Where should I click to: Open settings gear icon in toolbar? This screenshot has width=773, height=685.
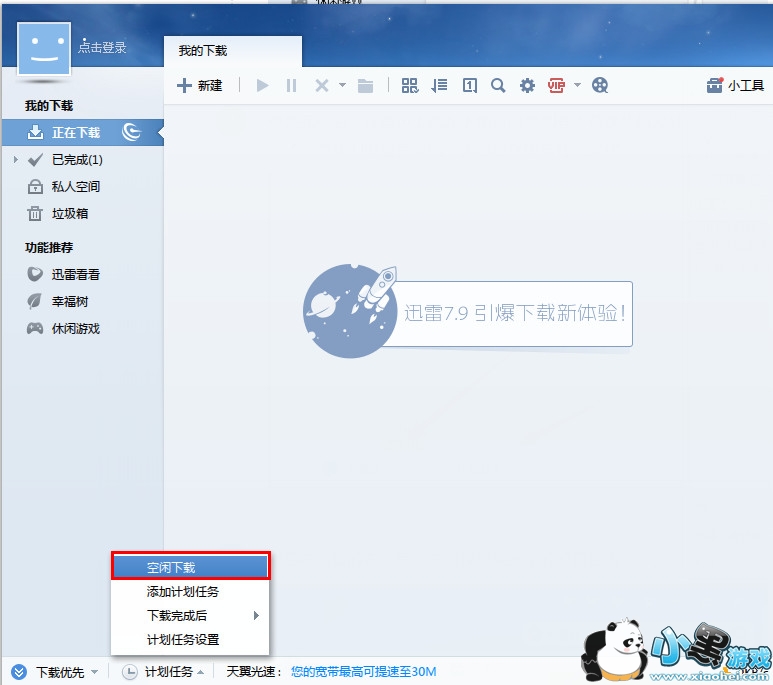click(x=527, y=86)
